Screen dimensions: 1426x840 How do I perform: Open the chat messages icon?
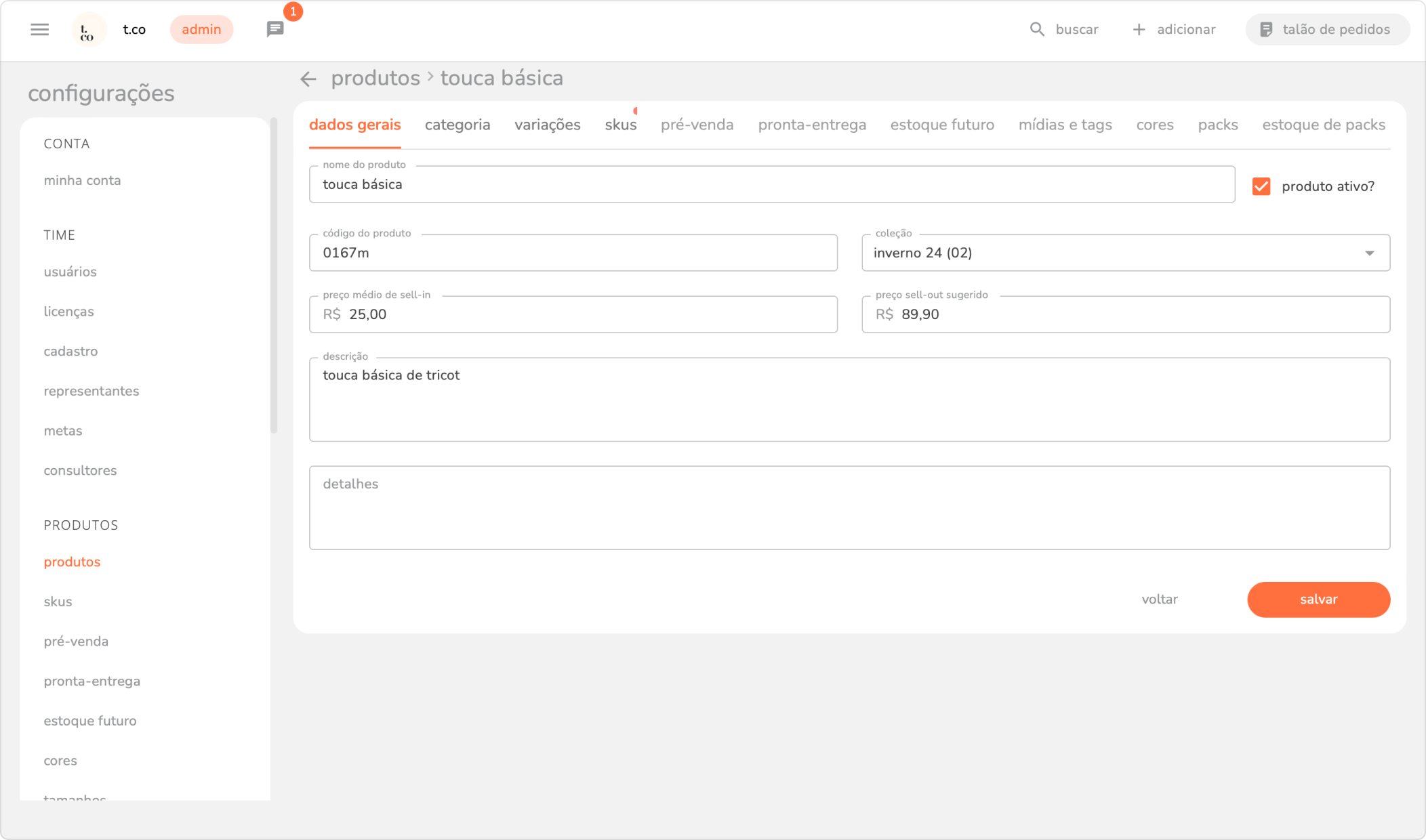tap(275, 30)
